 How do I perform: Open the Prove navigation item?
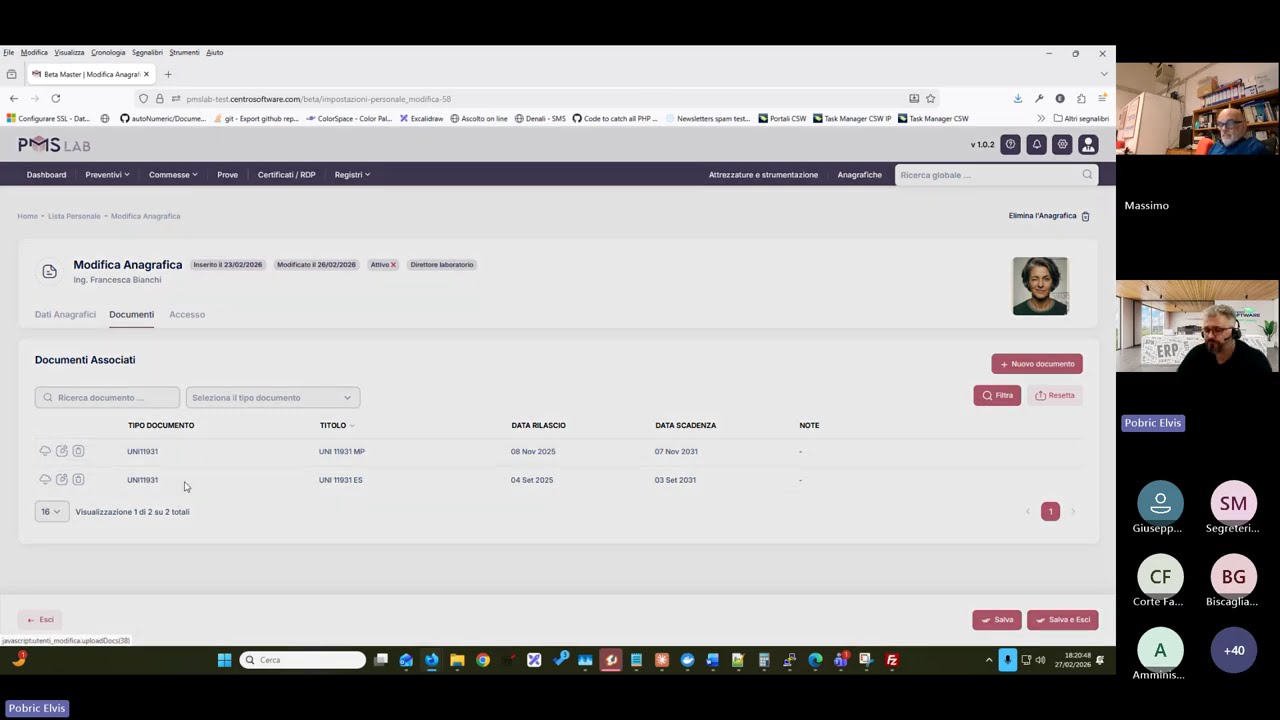coord(227,175)
